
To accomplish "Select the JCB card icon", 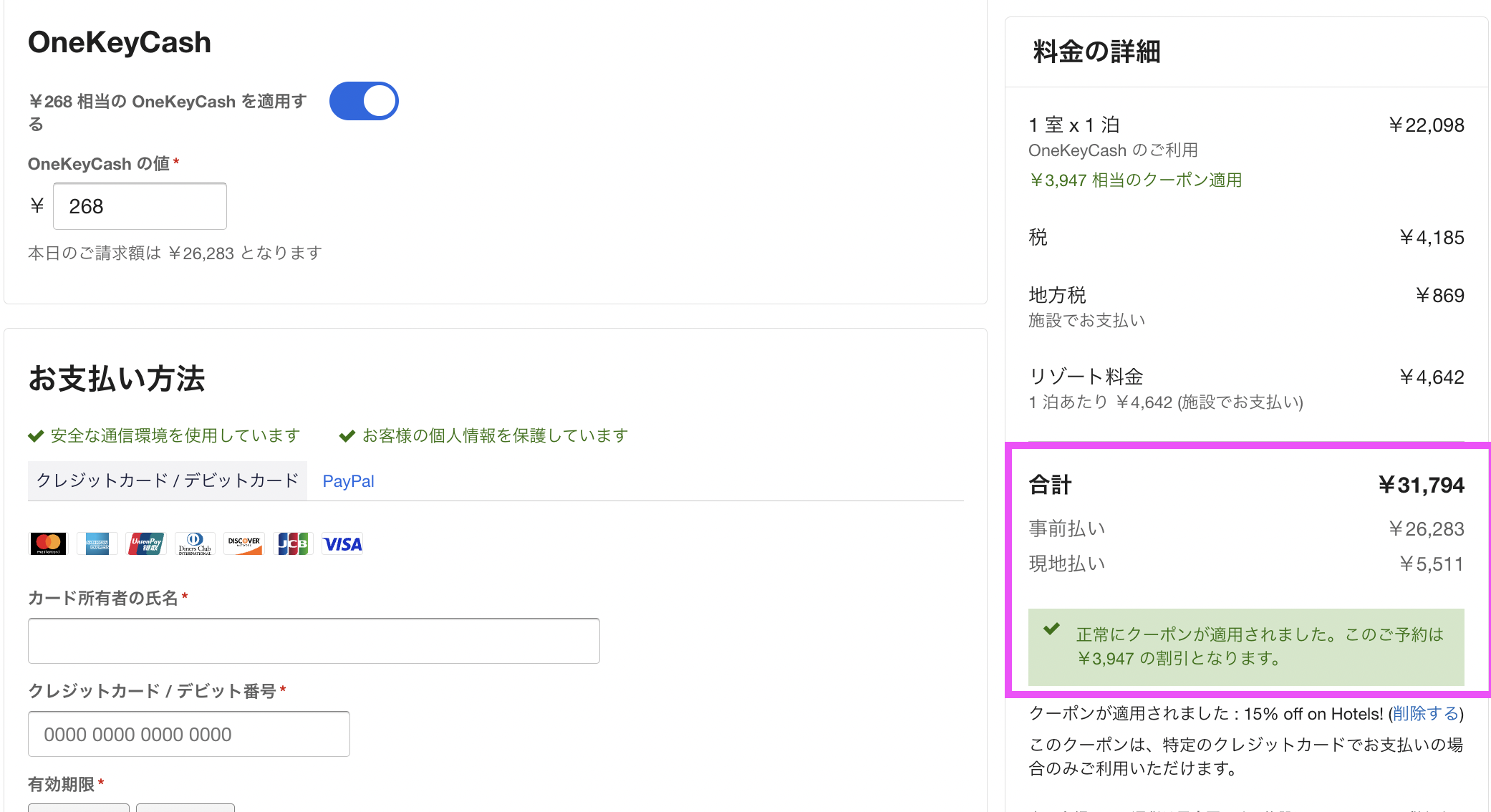I will click(x=293, y=543).
